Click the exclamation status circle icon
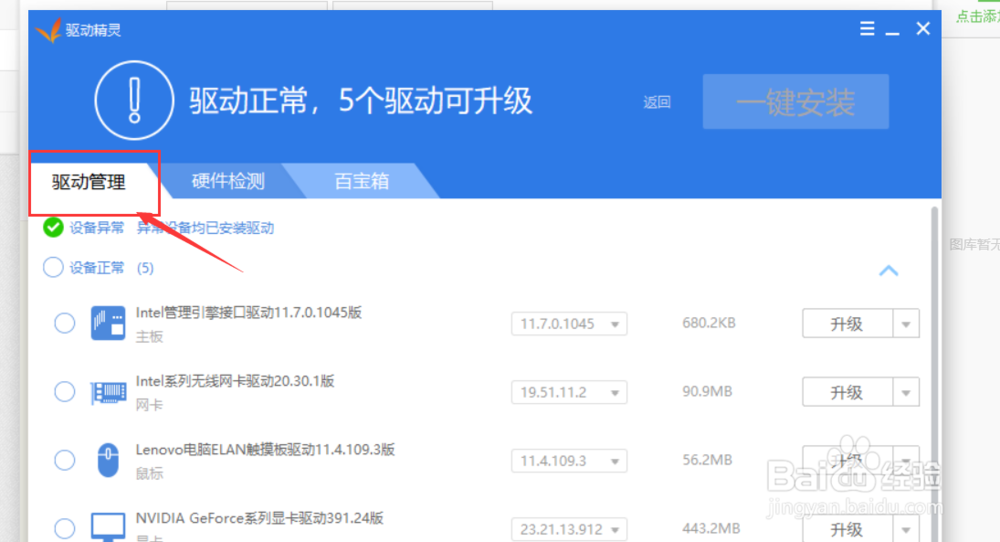1000x542 pixels. 134,100
